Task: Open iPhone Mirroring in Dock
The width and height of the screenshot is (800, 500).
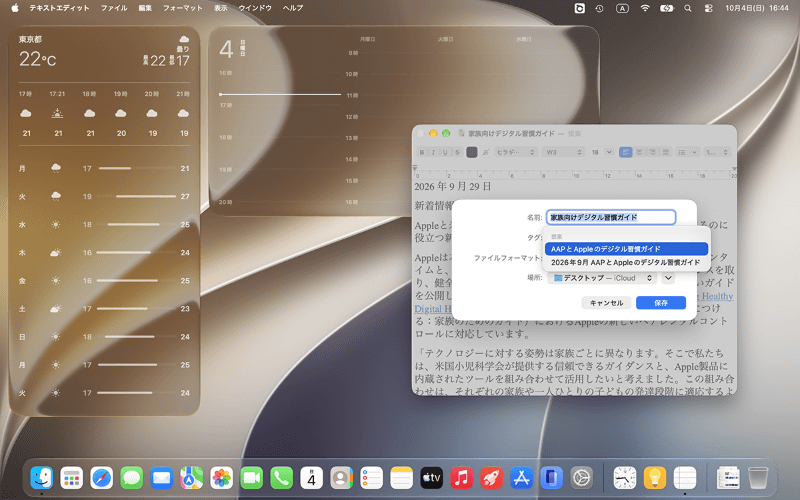Action: (x=552, y=478)
